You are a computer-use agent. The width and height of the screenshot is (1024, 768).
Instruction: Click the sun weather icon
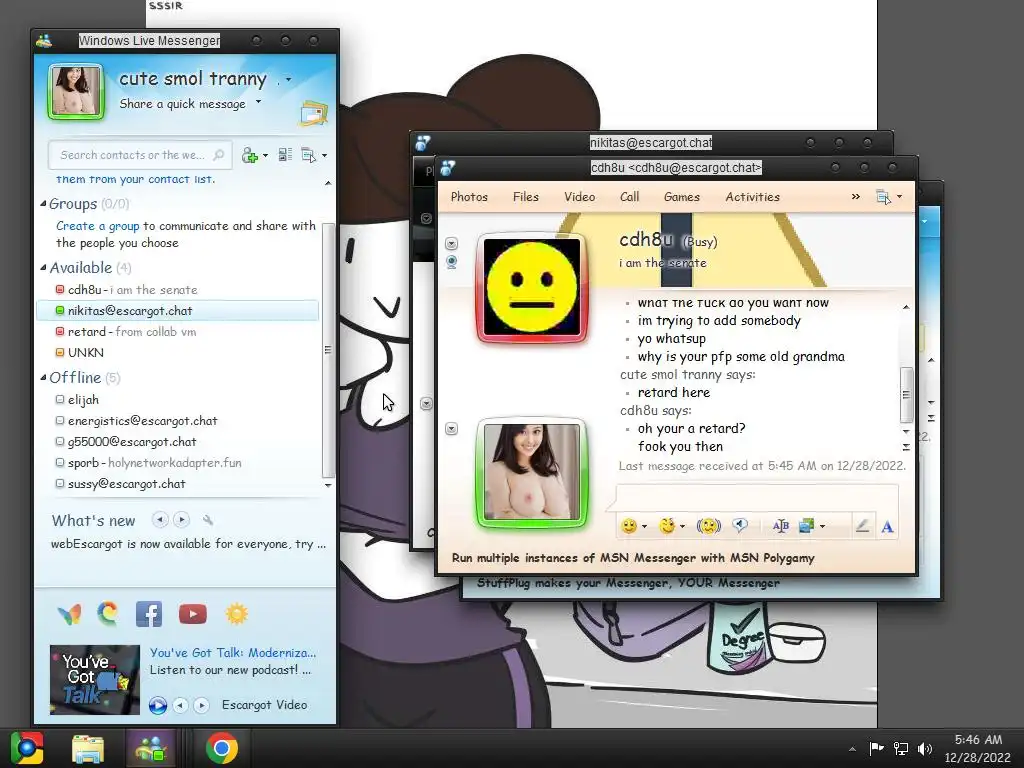236,614
